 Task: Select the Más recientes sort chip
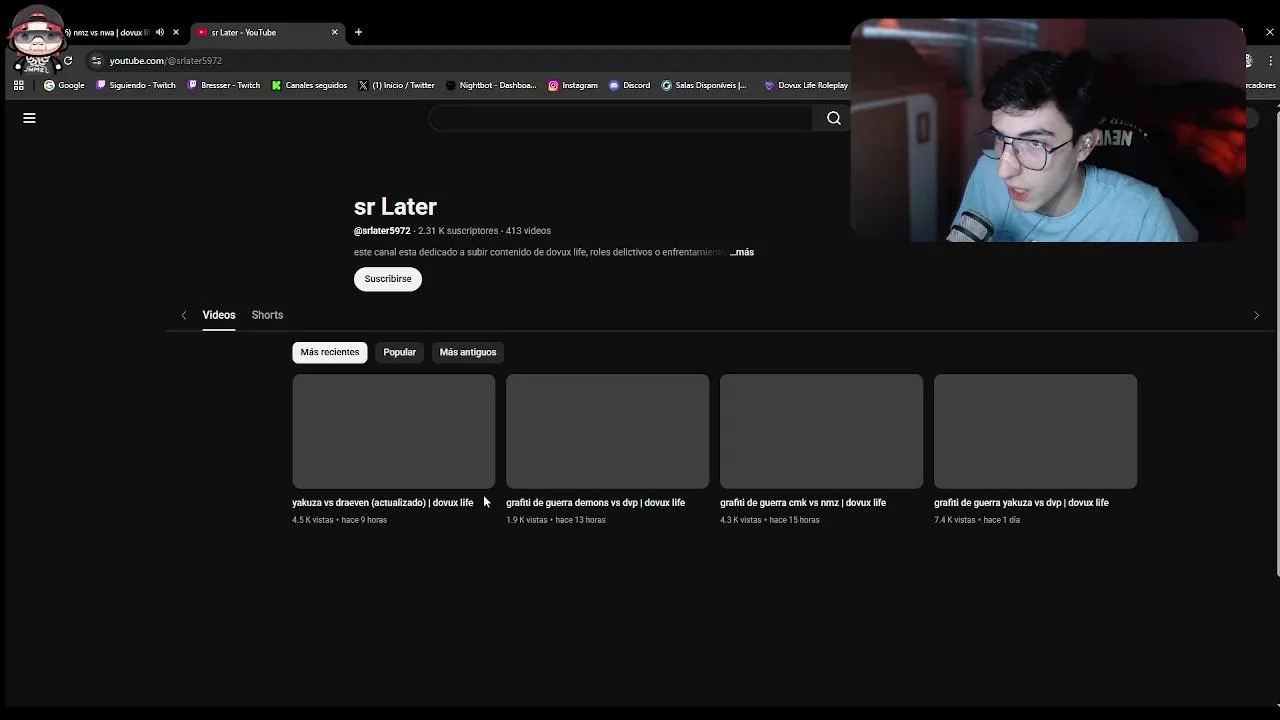(x=330, y=352)
